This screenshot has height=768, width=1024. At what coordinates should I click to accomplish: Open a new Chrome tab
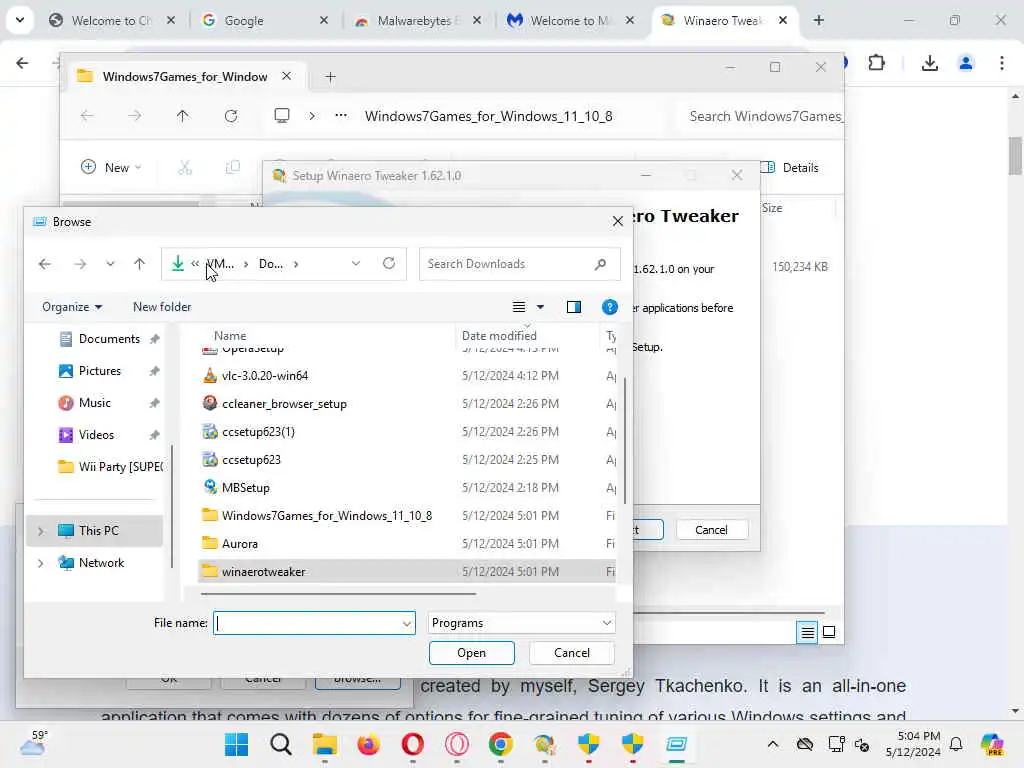(x=818, y=20)
